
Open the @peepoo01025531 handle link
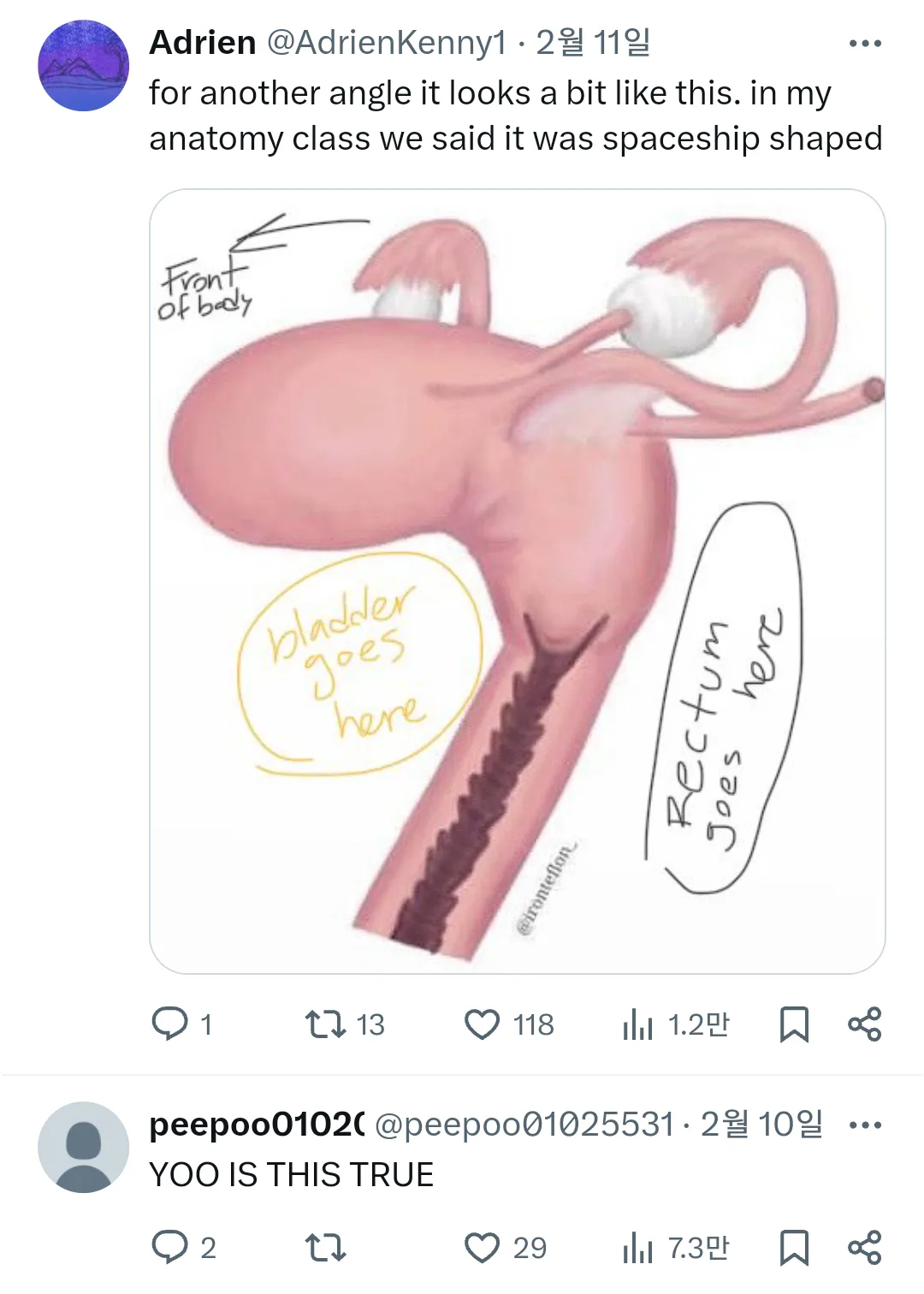pos(524,1125)
